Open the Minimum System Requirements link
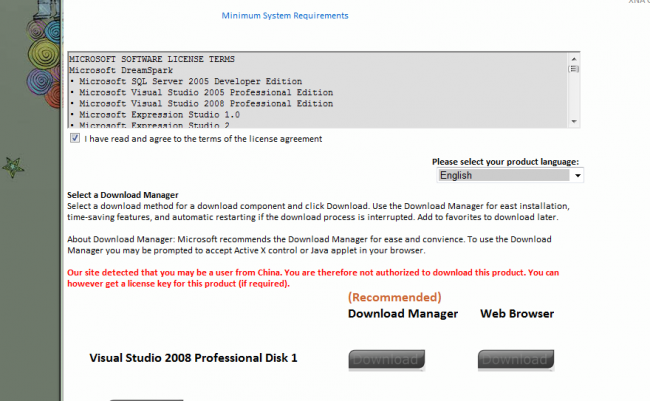The width and height of the screenshot is (650, 401). click(x=285, y=16)
